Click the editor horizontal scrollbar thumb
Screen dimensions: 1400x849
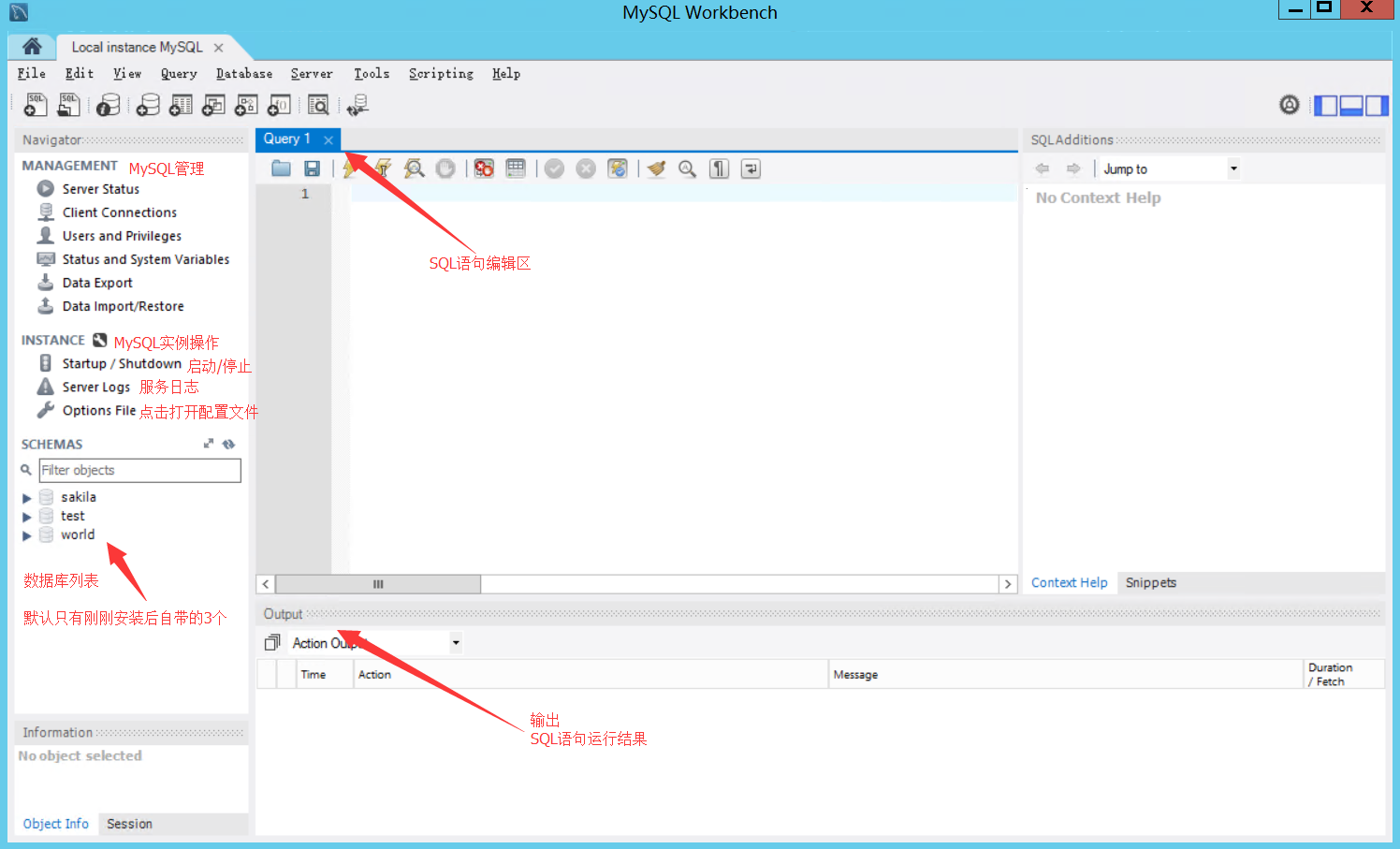click(378, 584)
